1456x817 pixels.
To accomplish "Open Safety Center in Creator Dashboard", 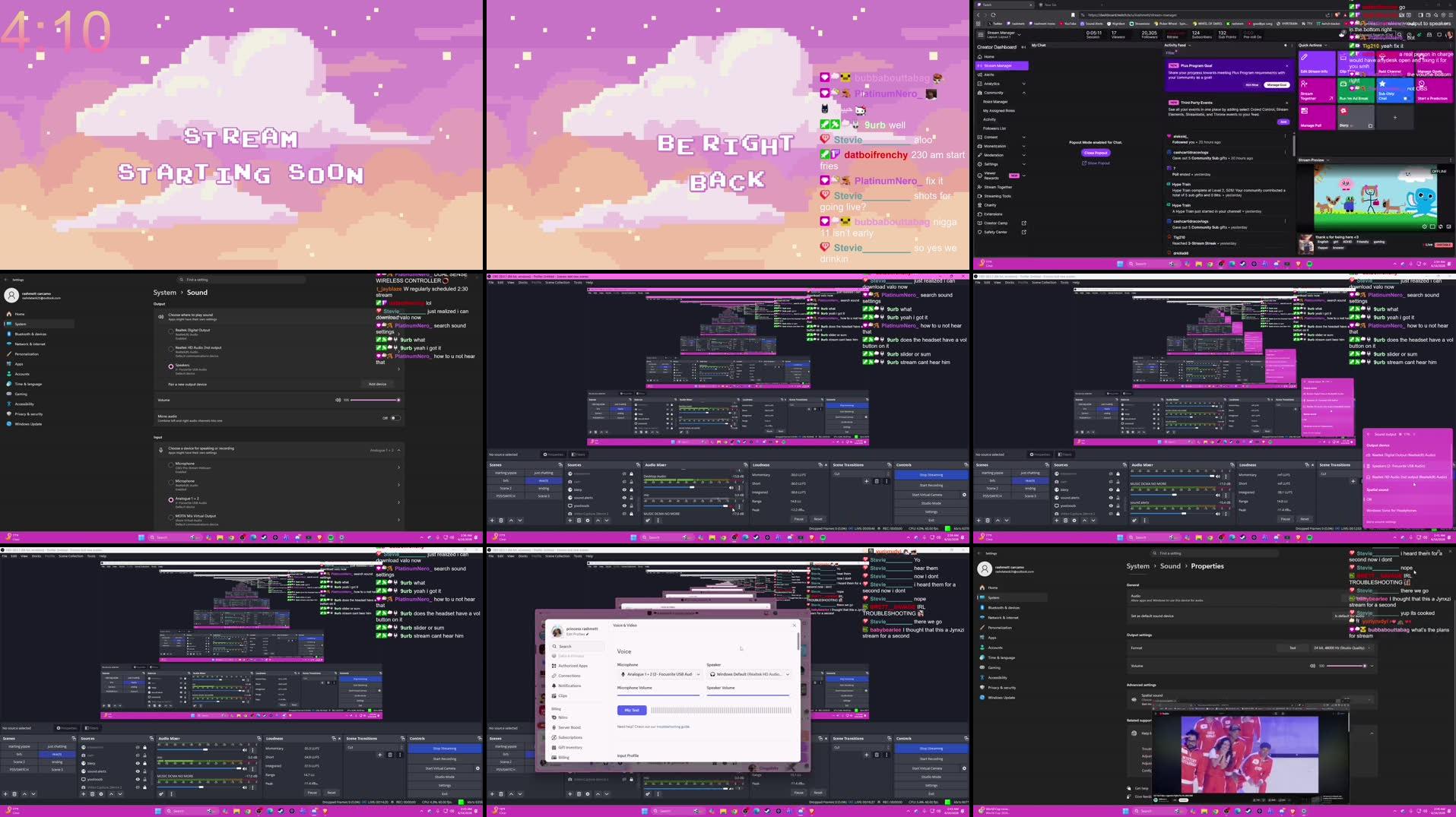I will (x=1001, y=232).
